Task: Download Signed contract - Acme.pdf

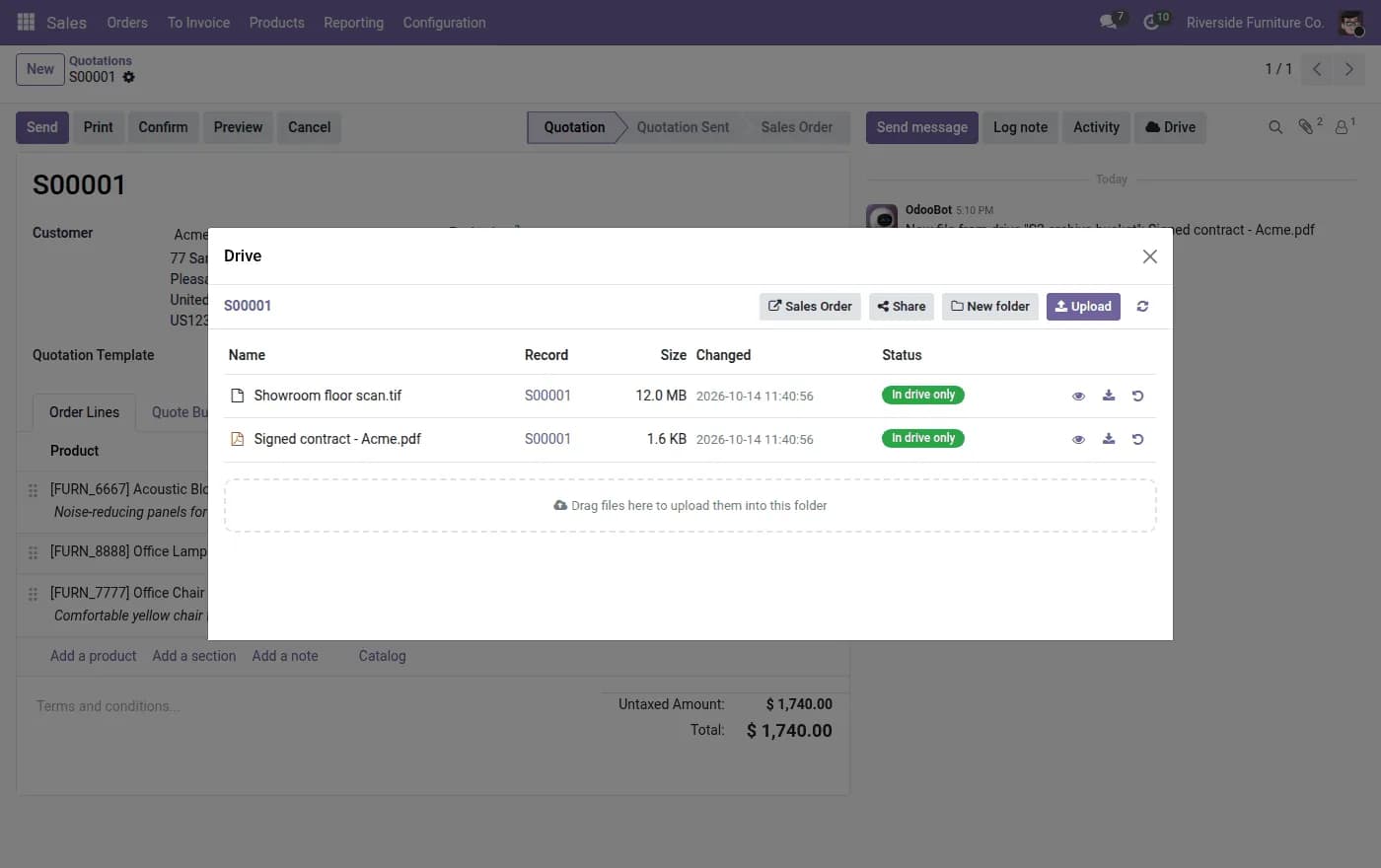Action: tap(1109, 439)
